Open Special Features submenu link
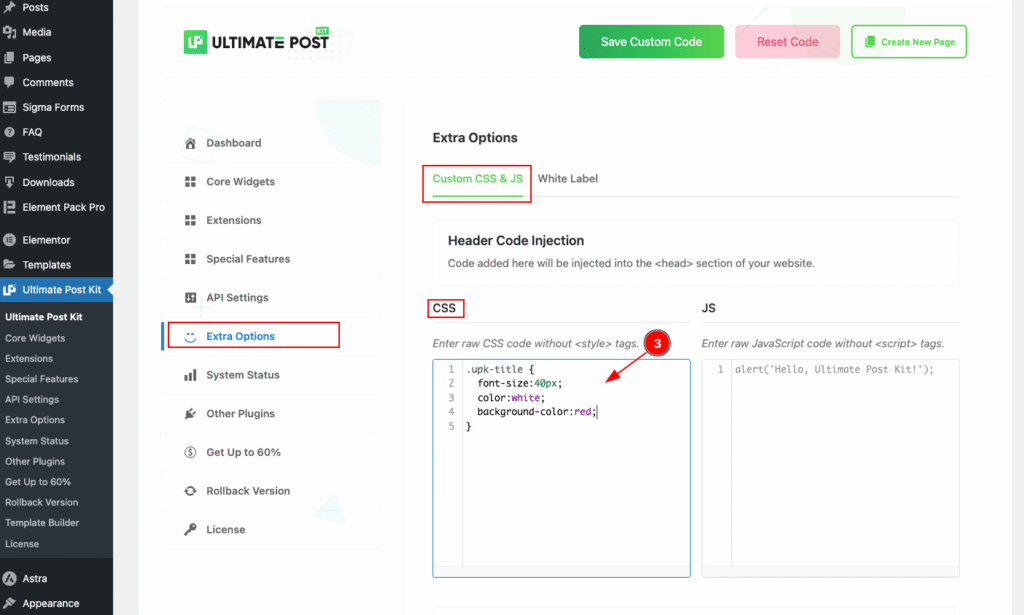Viewport: 1024px width, 615px height. click(x=41, y=379)
